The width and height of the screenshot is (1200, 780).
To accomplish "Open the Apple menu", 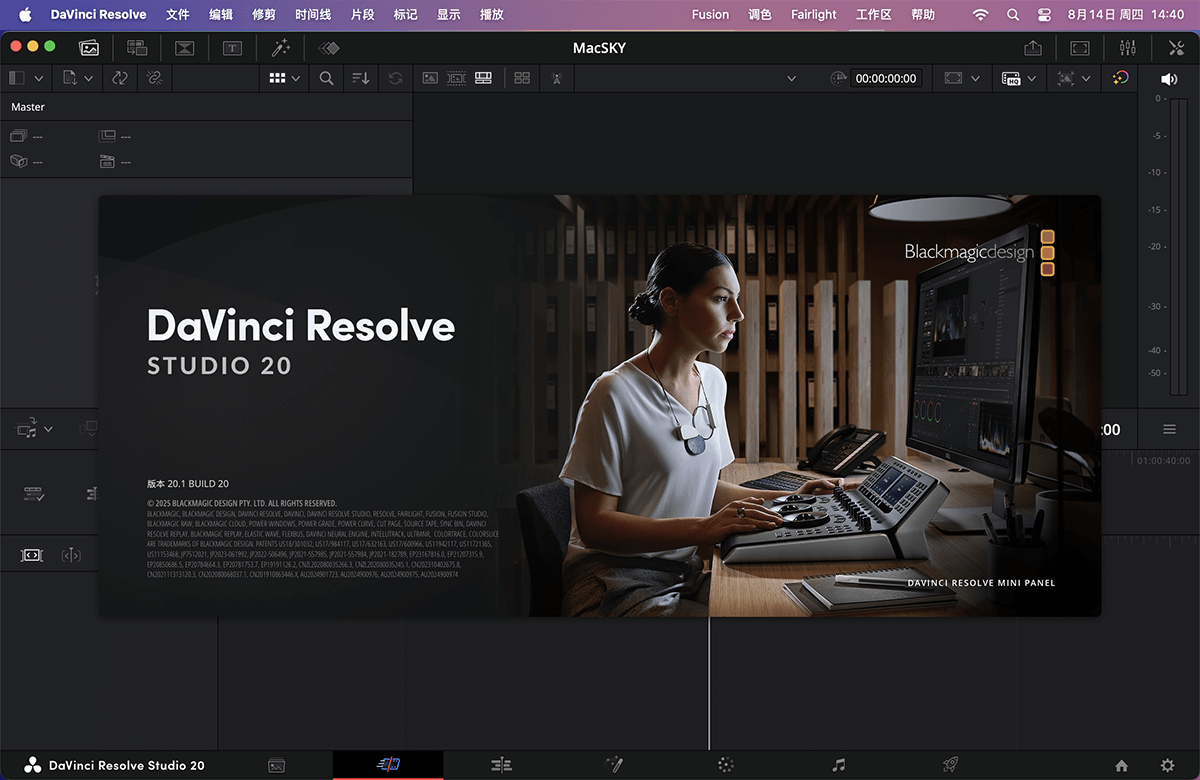I will (x=25, y=15).
